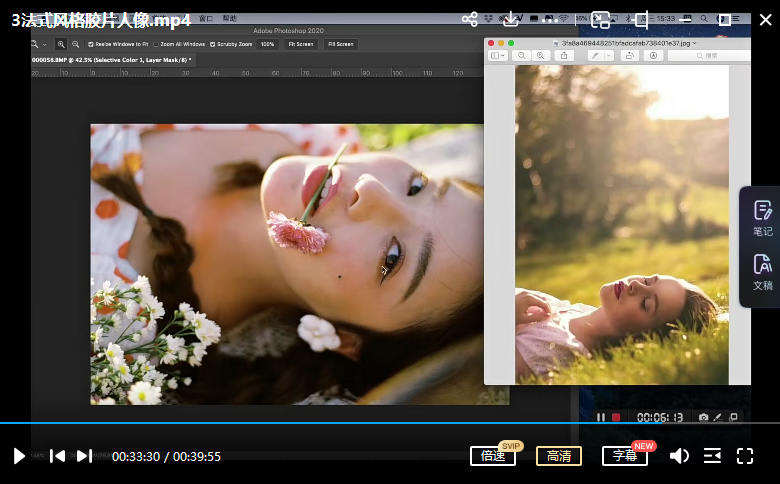Download the video using the download icon
The image size is (780, 484).
(x=510, y=19)
